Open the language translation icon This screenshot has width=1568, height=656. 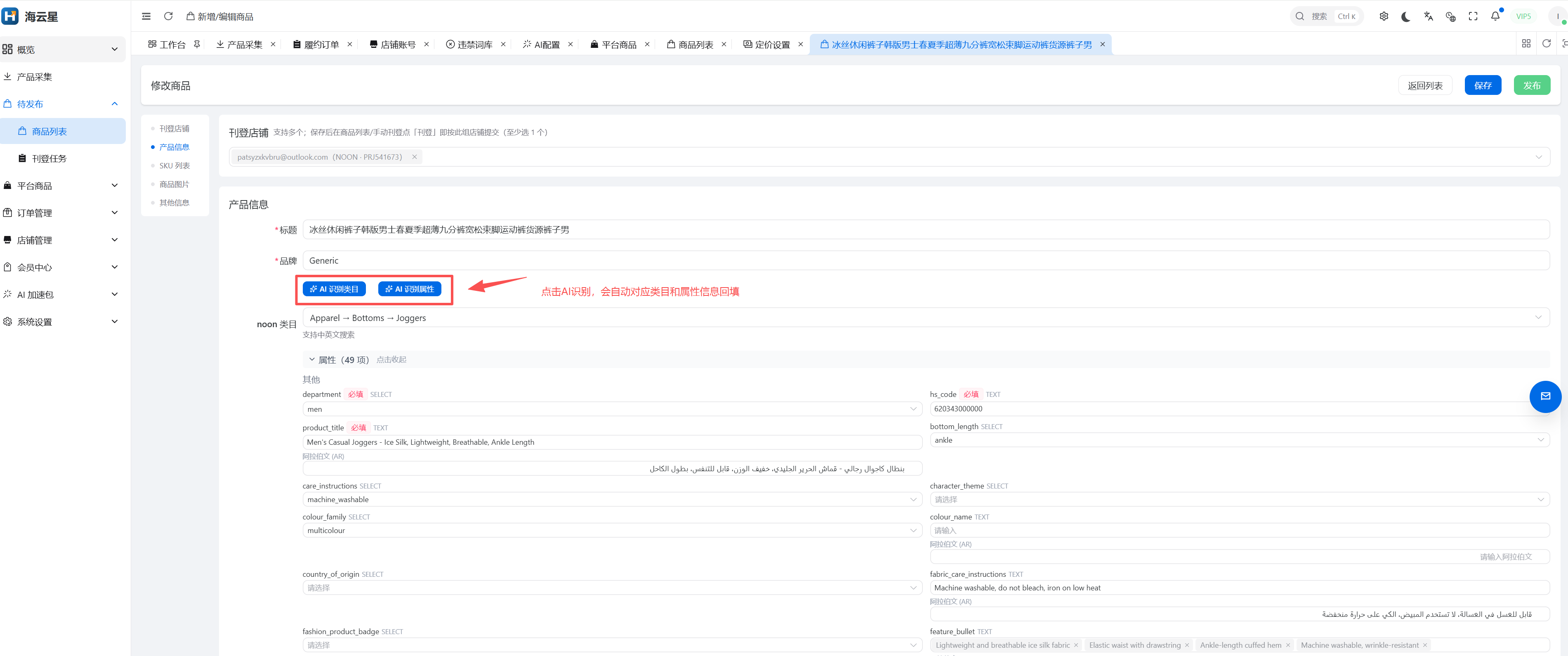click(1428, 17)
